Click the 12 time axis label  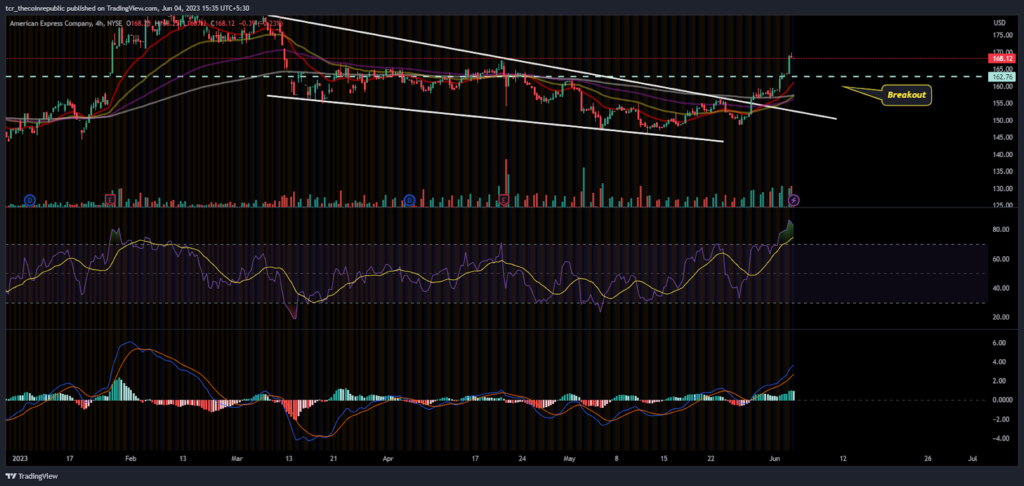[842, 460]
